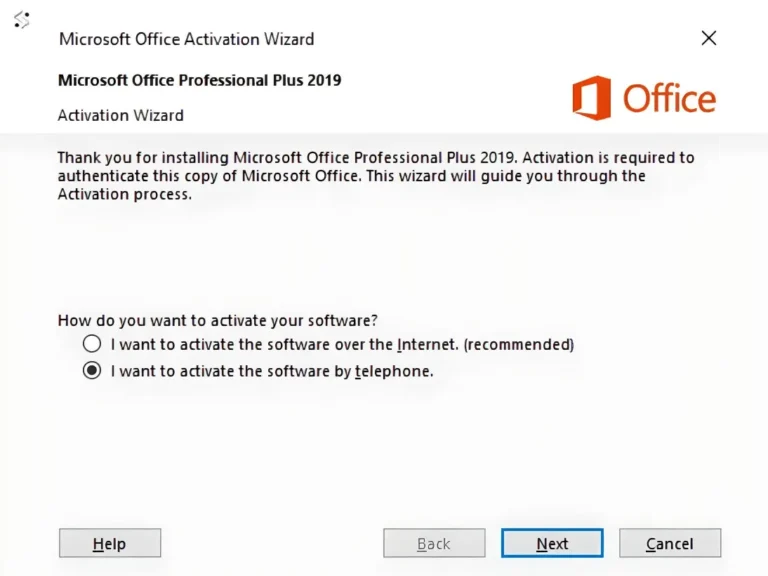Click the "Microsoft Office Activation Wizard" window title
Image resolution: width=768 pixels, height=576 pixels.
tap(187, 39)
